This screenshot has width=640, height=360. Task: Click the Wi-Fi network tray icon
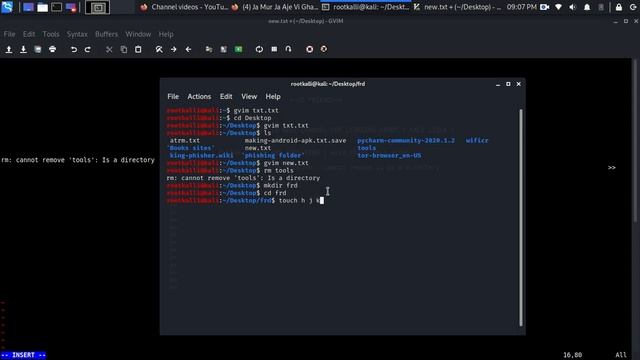pyautogui.click(x=559, y=7)
